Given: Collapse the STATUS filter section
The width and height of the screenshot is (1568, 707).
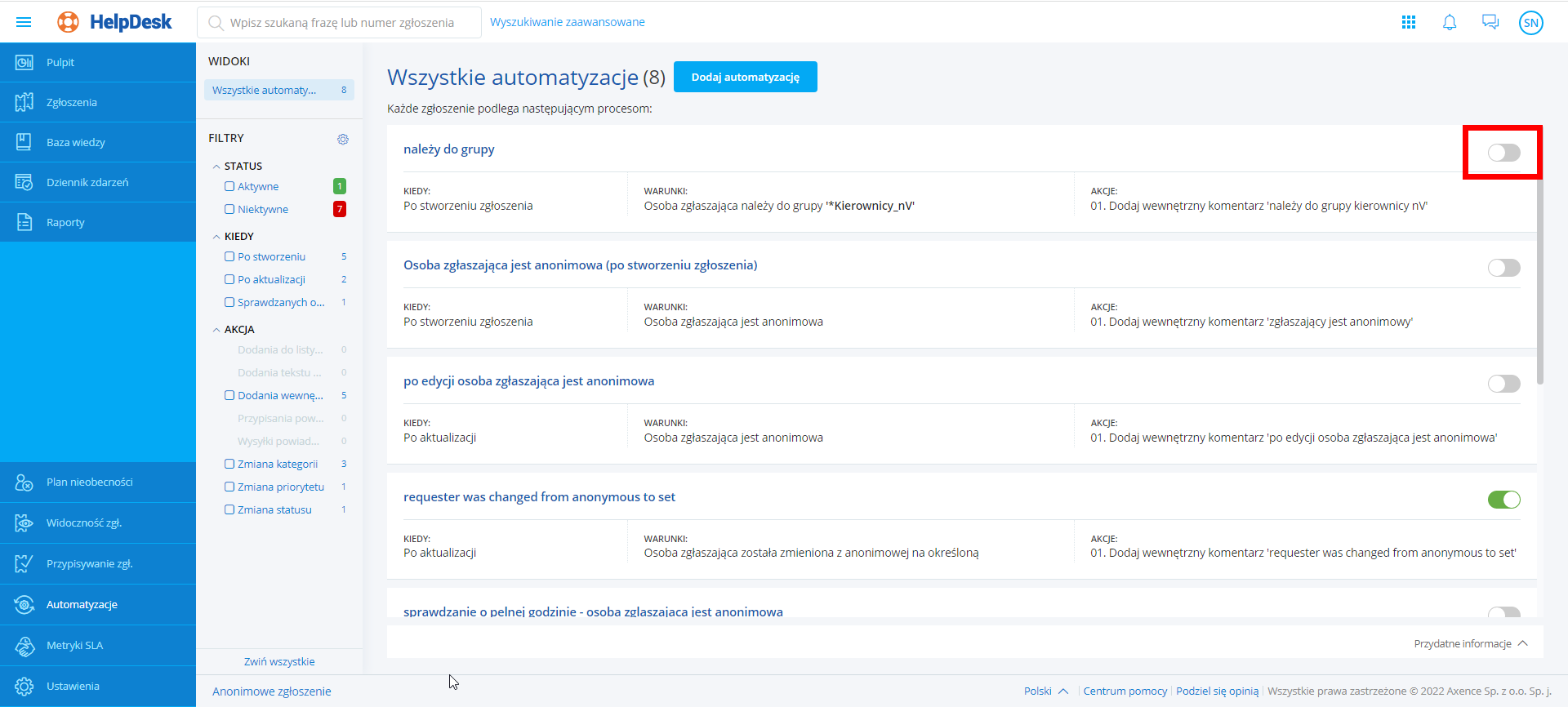Looking at the screenshot, I should [x=216, y=167].
